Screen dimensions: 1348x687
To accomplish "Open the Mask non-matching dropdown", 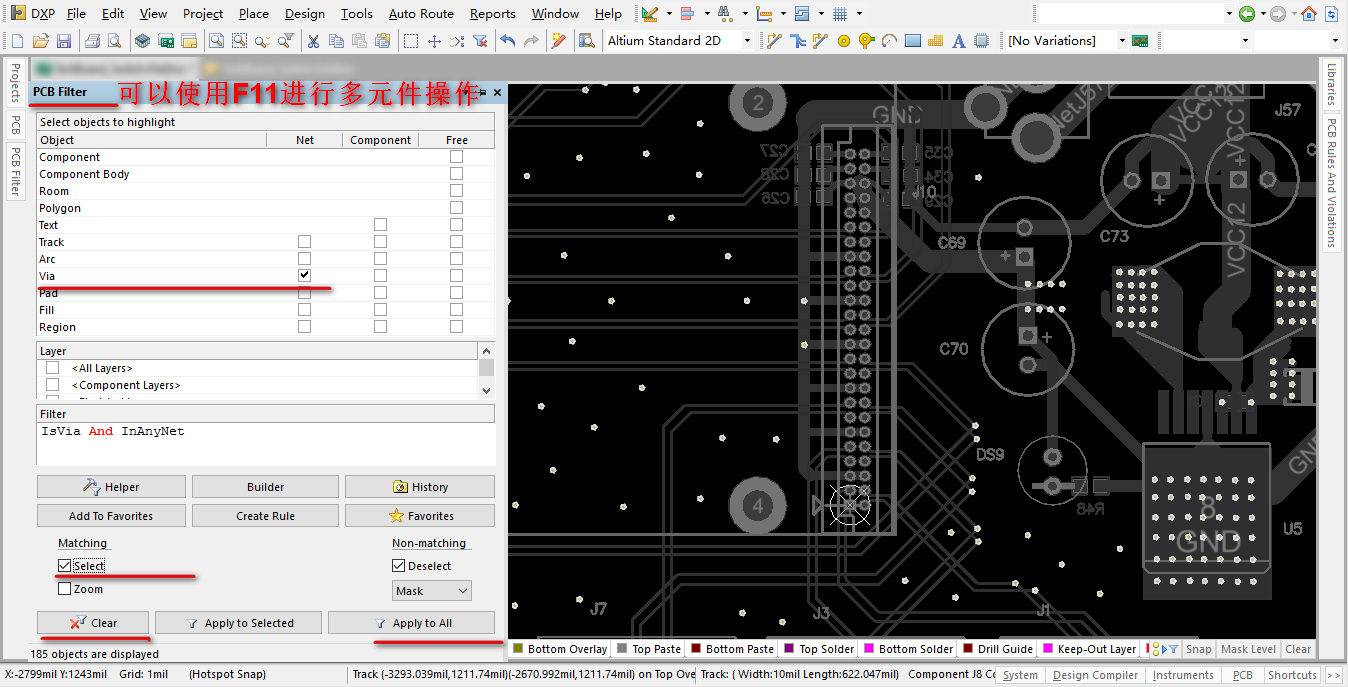I will pos(431,591).
